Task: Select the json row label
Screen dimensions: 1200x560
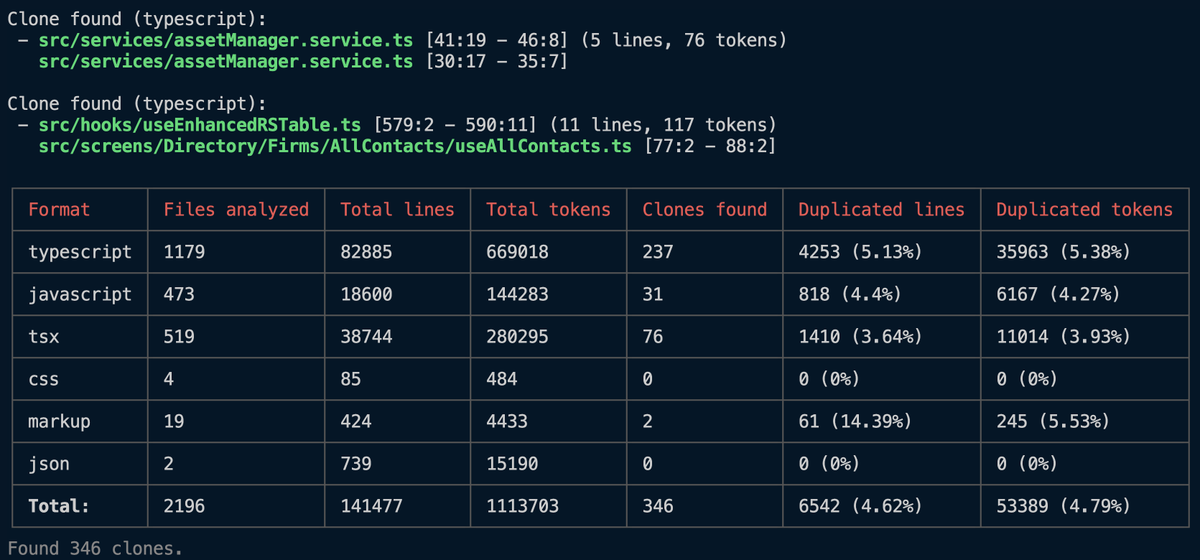Action: (x=49, y=464)
